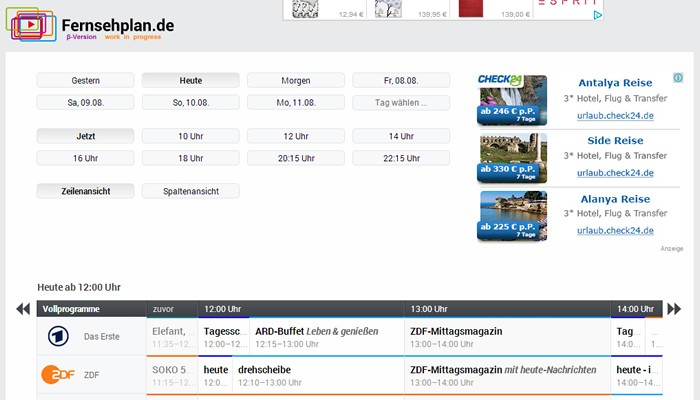Viewport: 700px width, 400px height.
Task: Open heute program at 12:00 on ZDF
Action: pyautogui.click(x=215, y=375)
